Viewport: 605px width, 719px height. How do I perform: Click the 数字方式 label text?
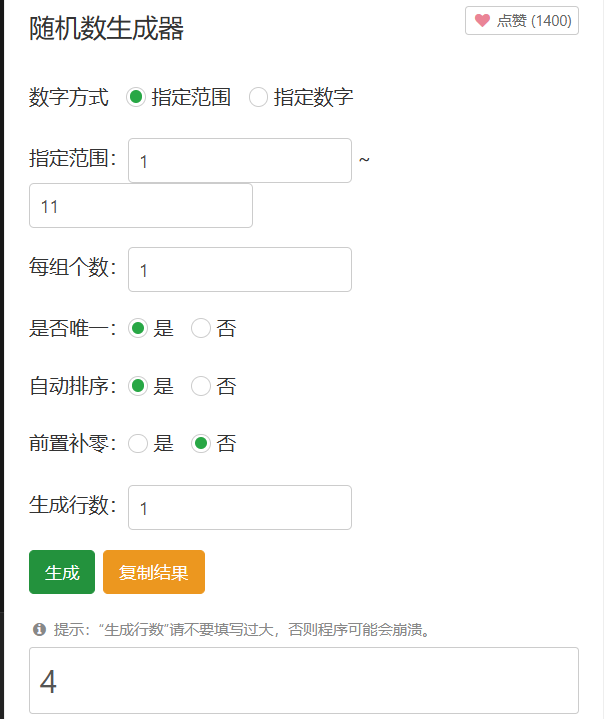69,97
